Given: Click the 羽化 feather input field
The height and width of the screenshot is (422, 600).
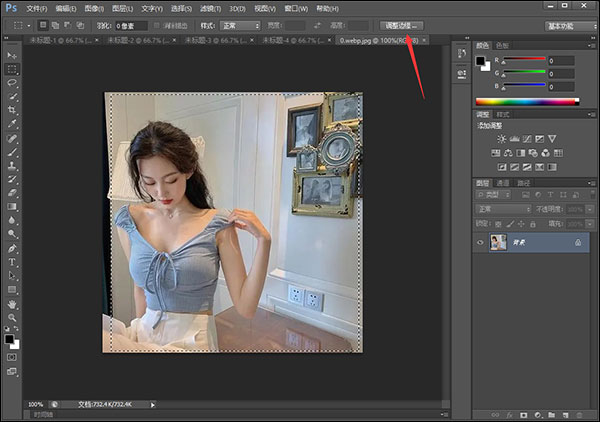Looking at the screenshot, I should click(x=131, y=25).
